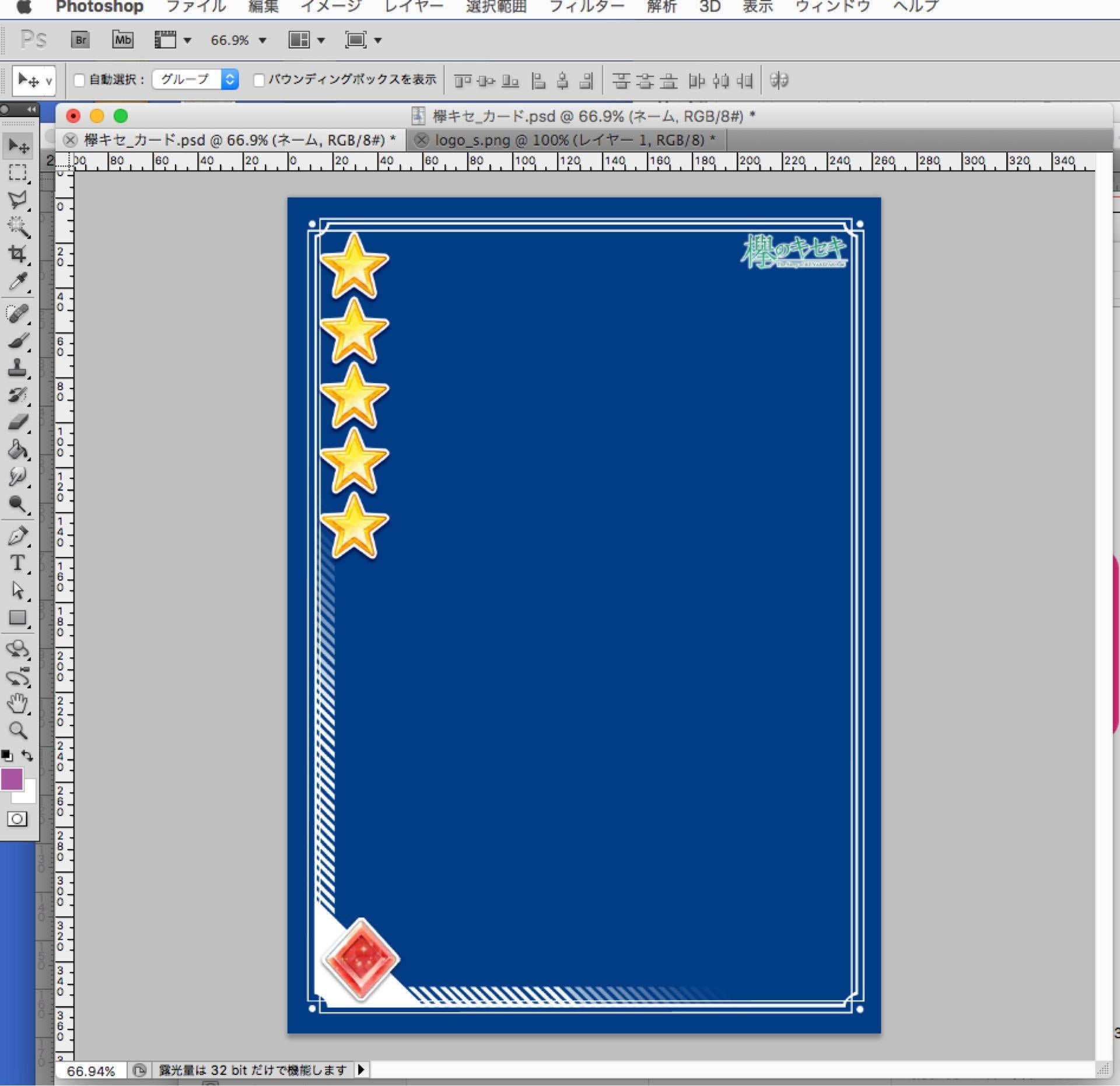Select the Hand tool
The width and height of the screenshot is (1120, 1086).
coord(18,703)
